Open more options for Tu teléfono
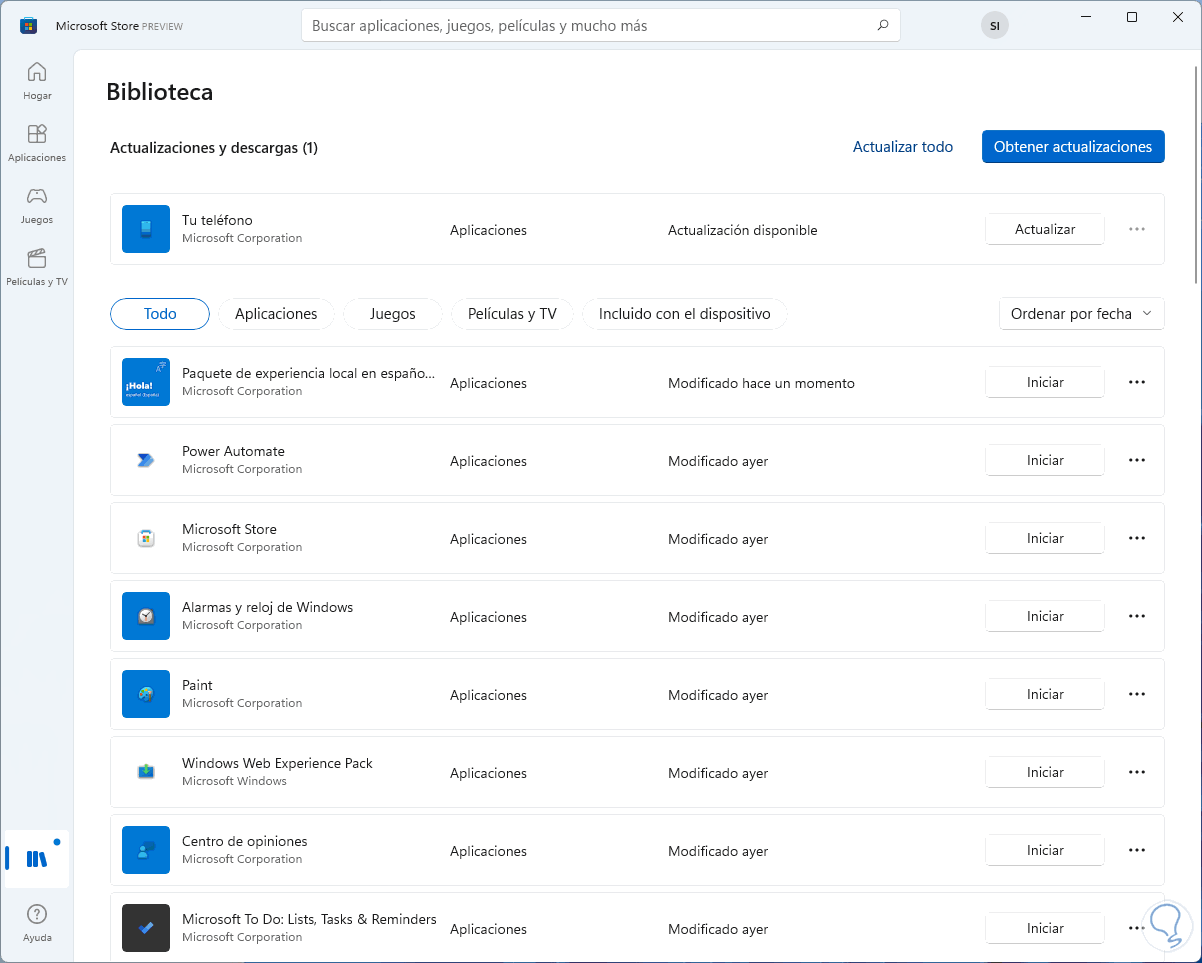 pyautogui.click(x=1136, y=229)
